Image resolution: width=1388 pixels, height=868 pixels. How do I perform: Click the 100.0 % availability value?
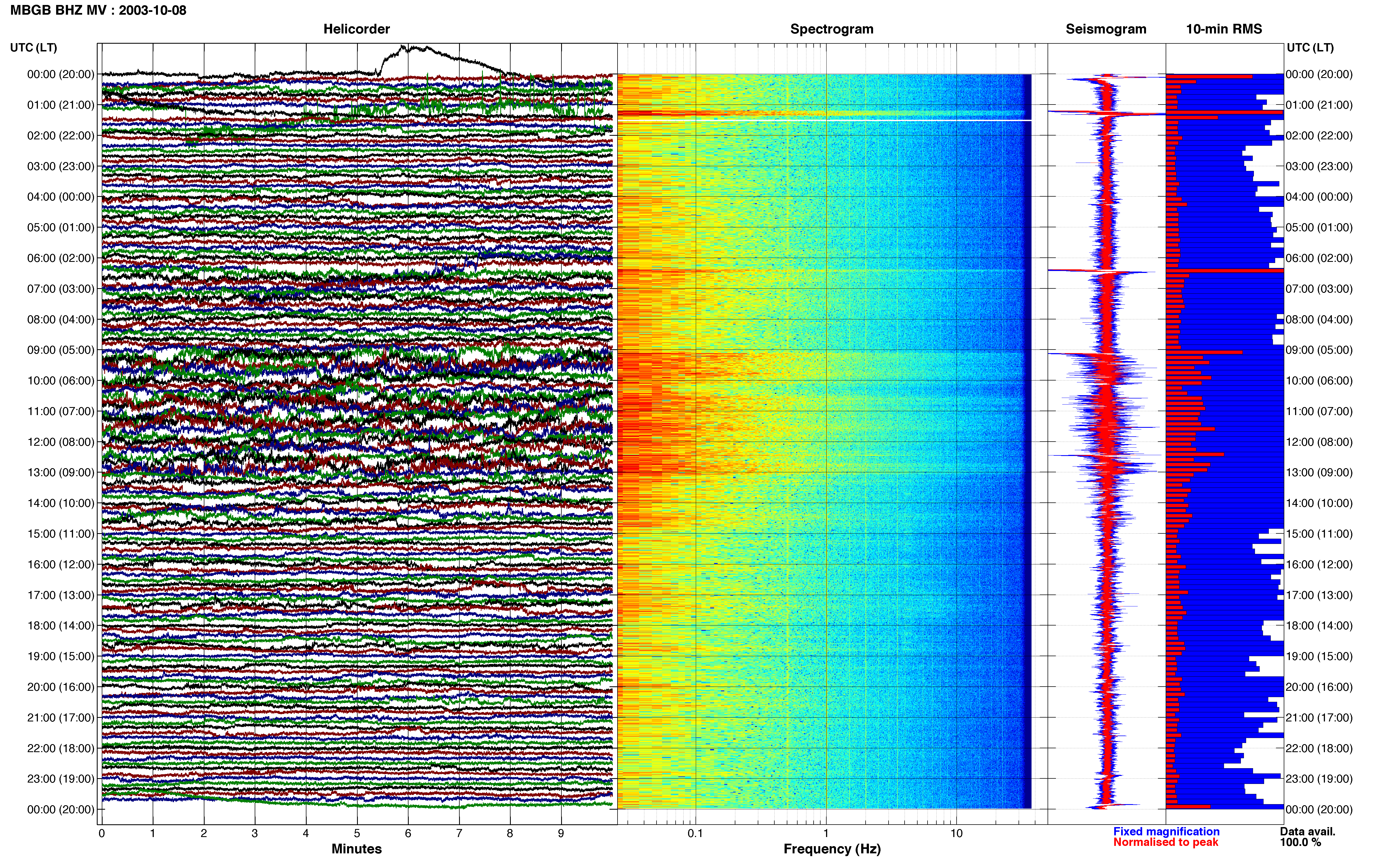1300,842
